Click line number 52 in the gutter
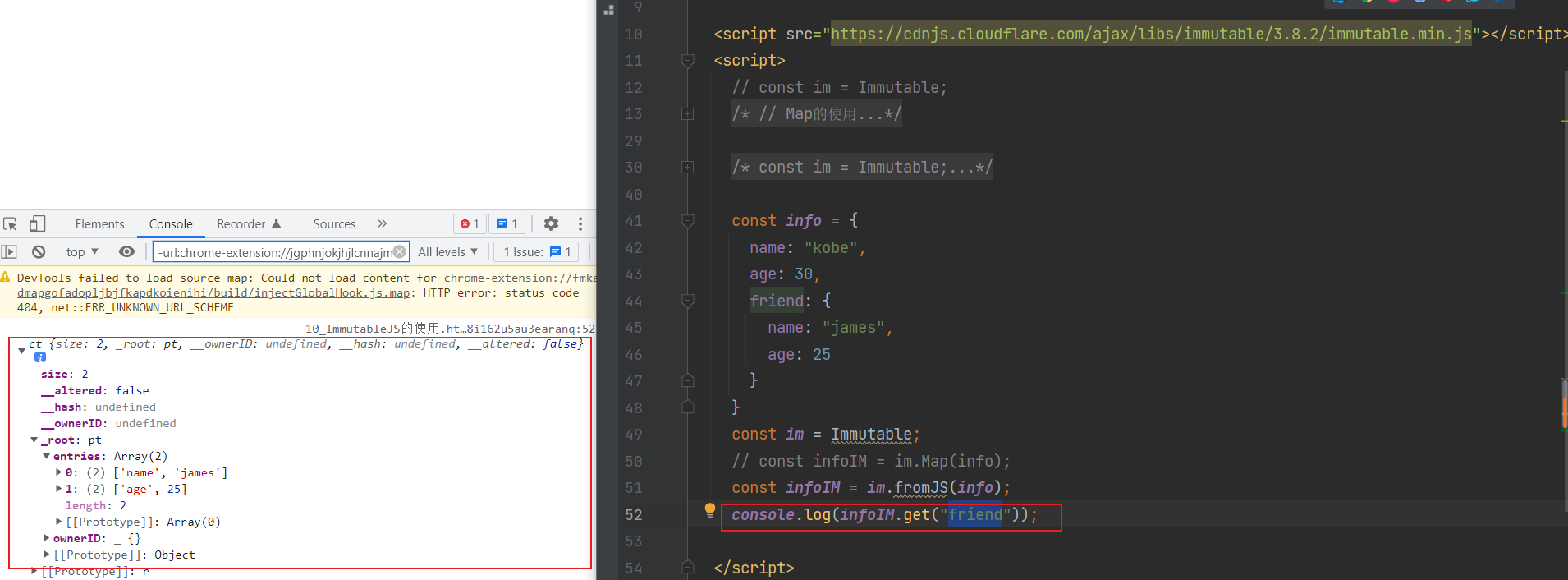1568x580 pixels. [633, 514]
